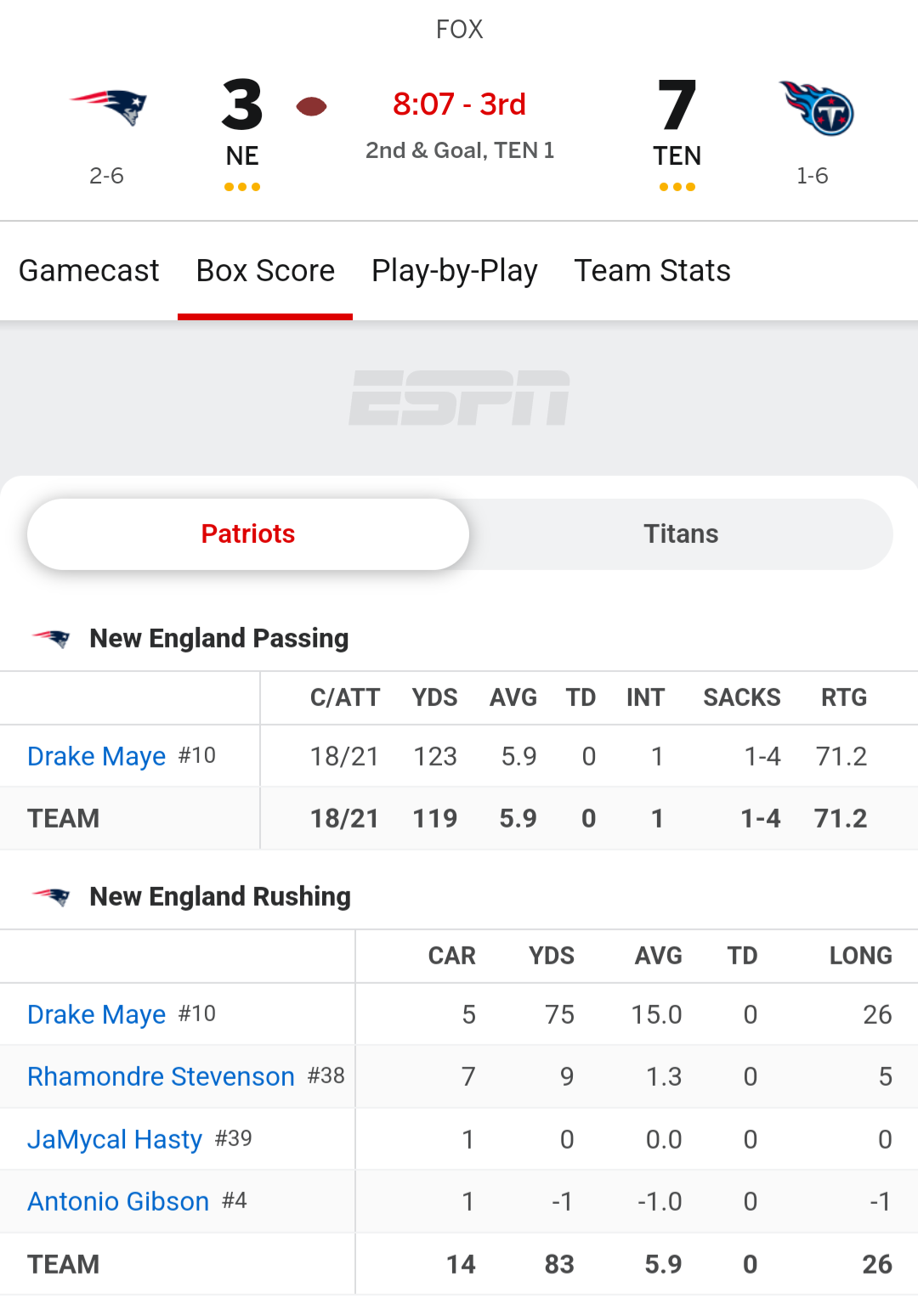The width and height of the screenshot is (918, 1316).
Task: Tap the TEN timeout dots indicator
Action: point(677,187)
